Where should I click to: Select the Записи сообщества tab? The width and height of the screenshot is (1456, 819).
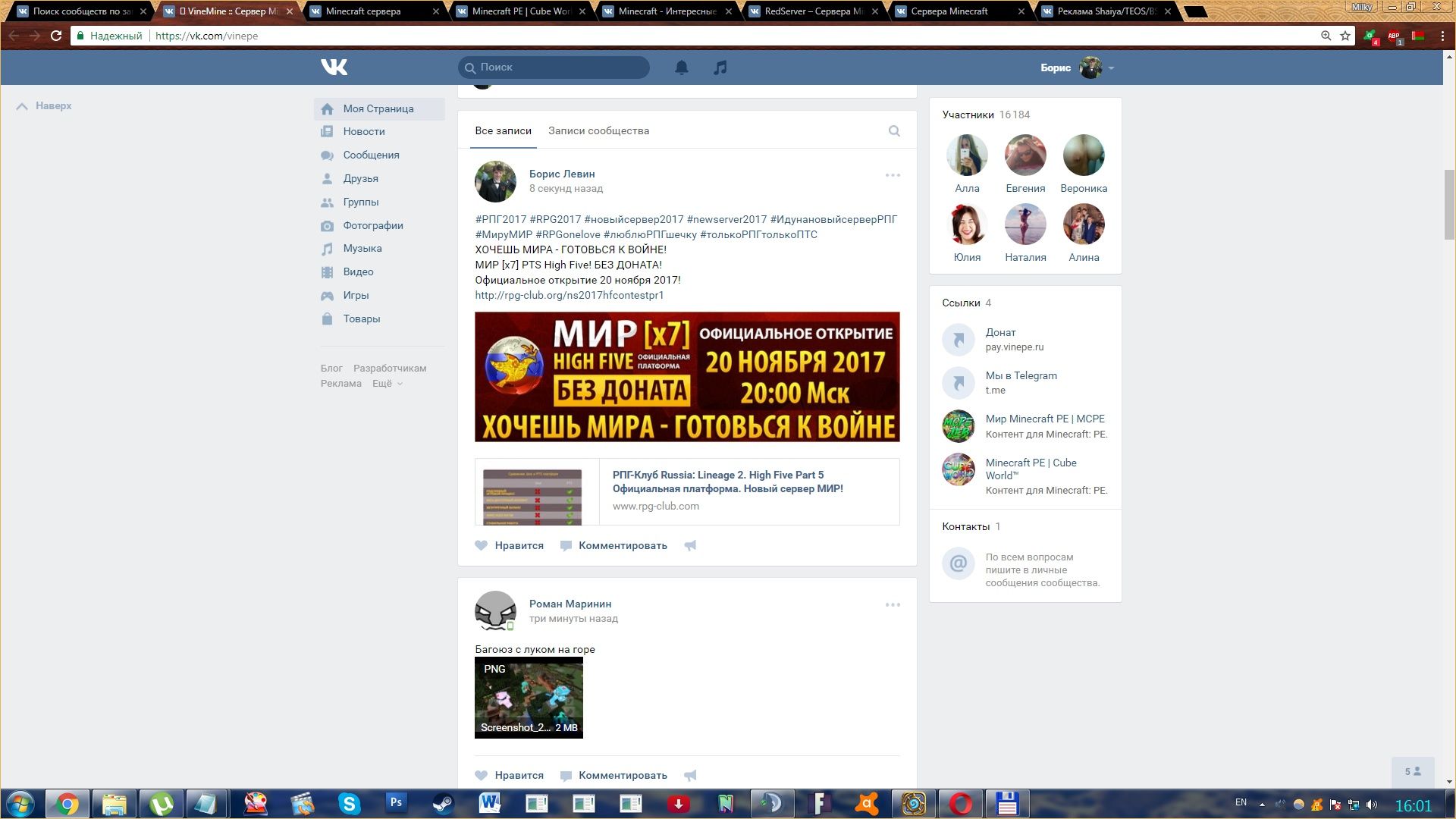tap(598, 131)
